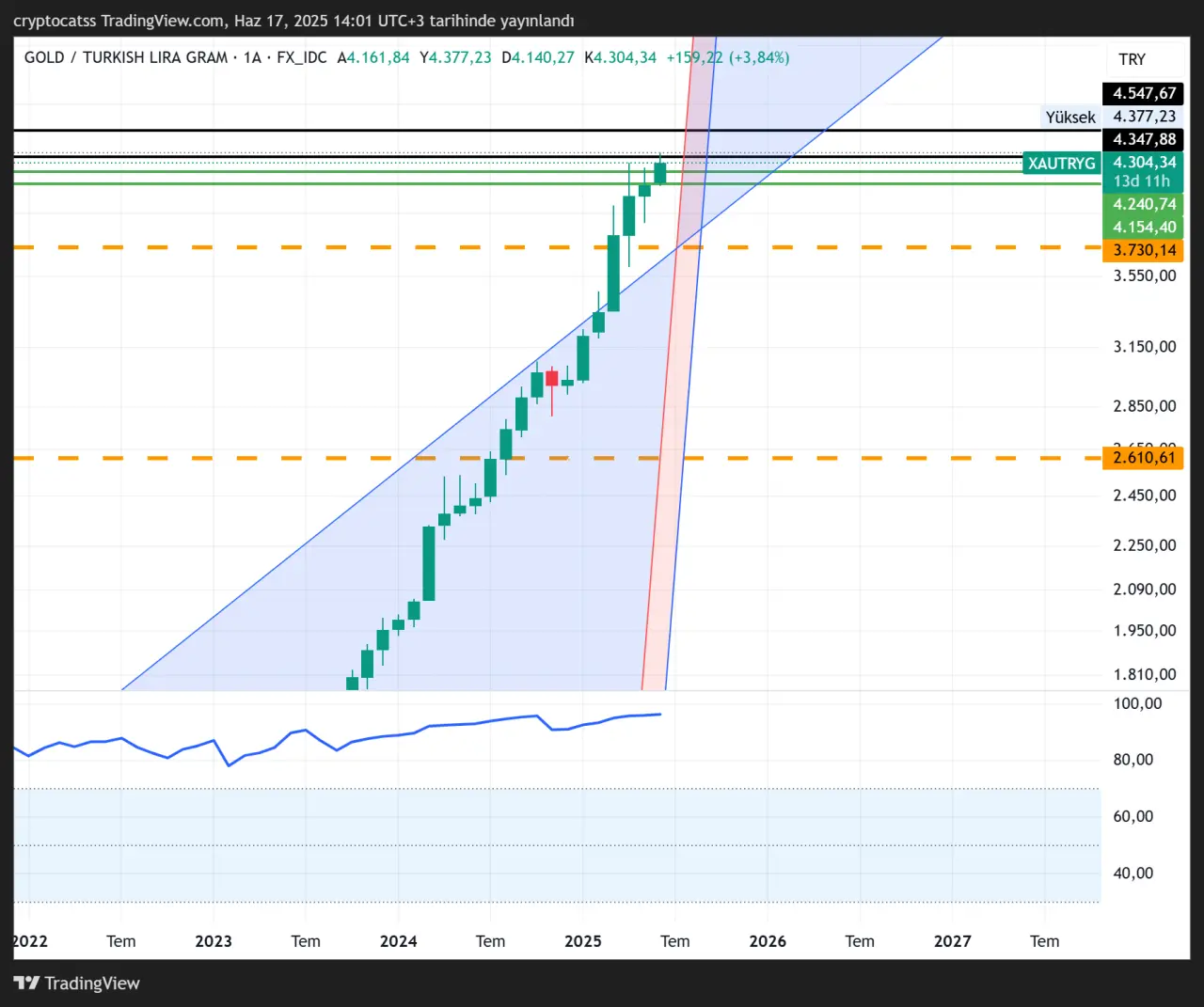Click the green 4.154,40 price label
The height and width of the screenshot is (1007, 1204).
[1144, 227]
